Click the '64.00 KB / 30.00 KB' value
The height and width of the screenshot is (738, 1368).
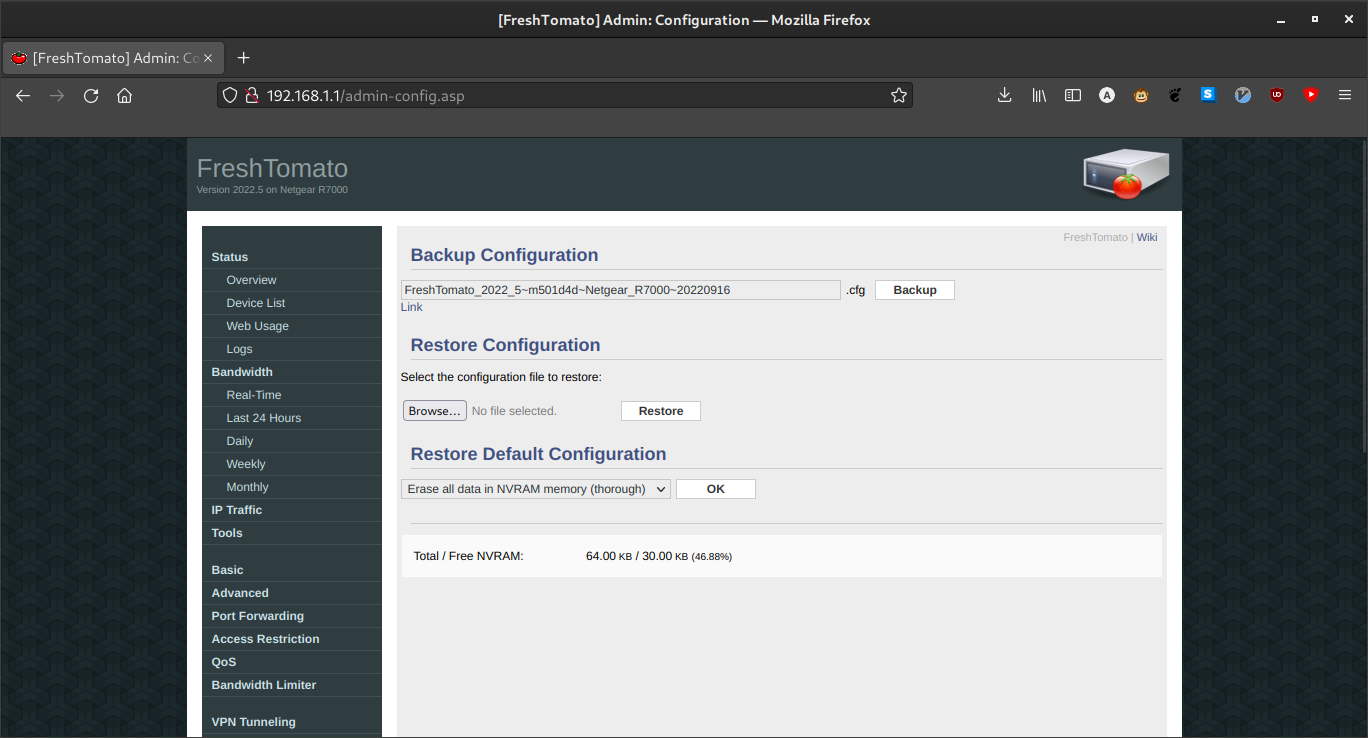637,556
